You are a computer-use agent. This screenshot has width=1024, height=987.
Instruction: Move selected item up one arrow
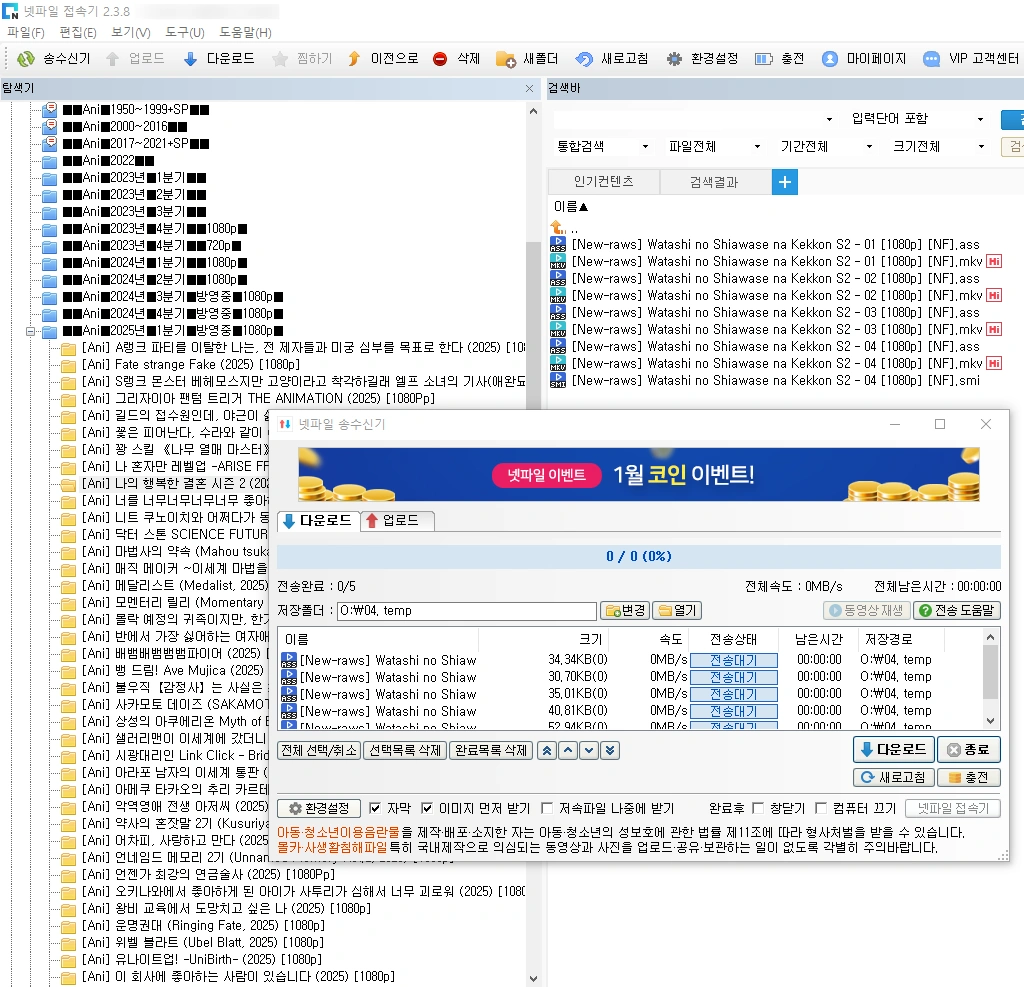tap(568, 751)
